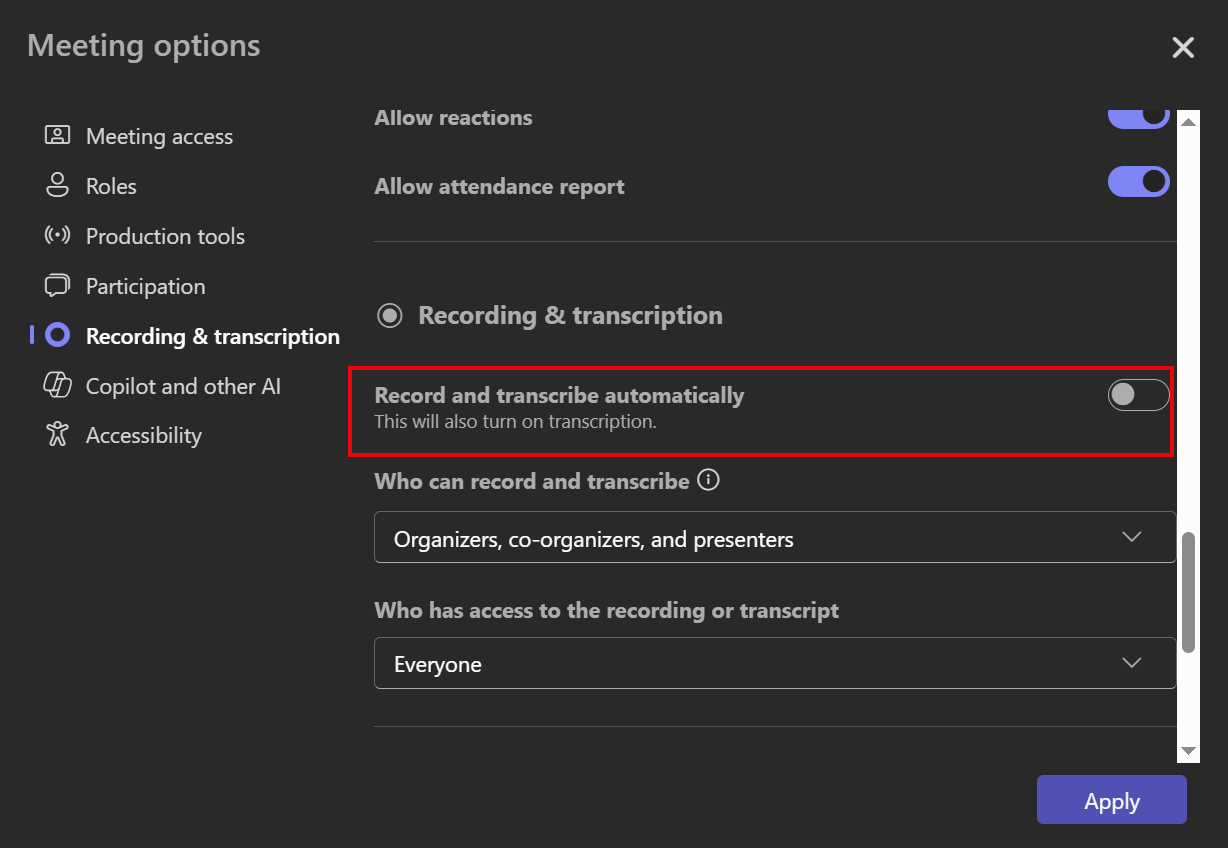Viewport: 1228px width, 848px height.
Task: Enable Record and transcribe automatically toggle
Action: 1138,395
